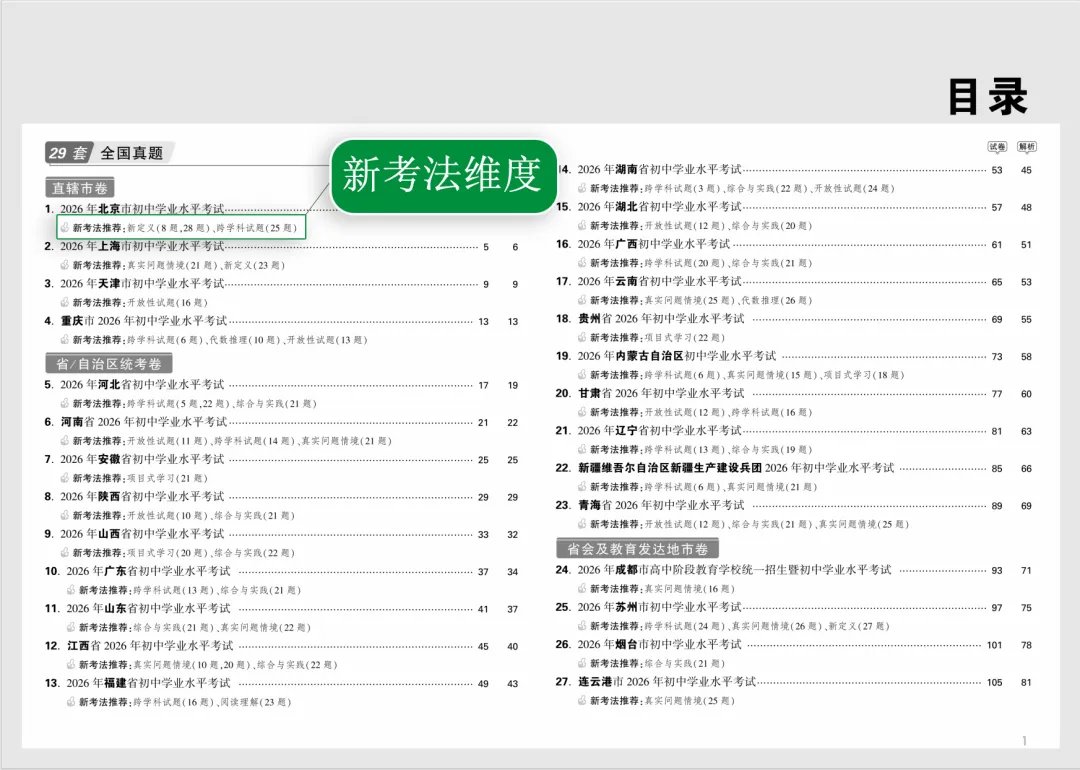Click the thumbs-up icon under 苏州市 entry
This screenshot has width=1080, height=770.
coord(582,625)
